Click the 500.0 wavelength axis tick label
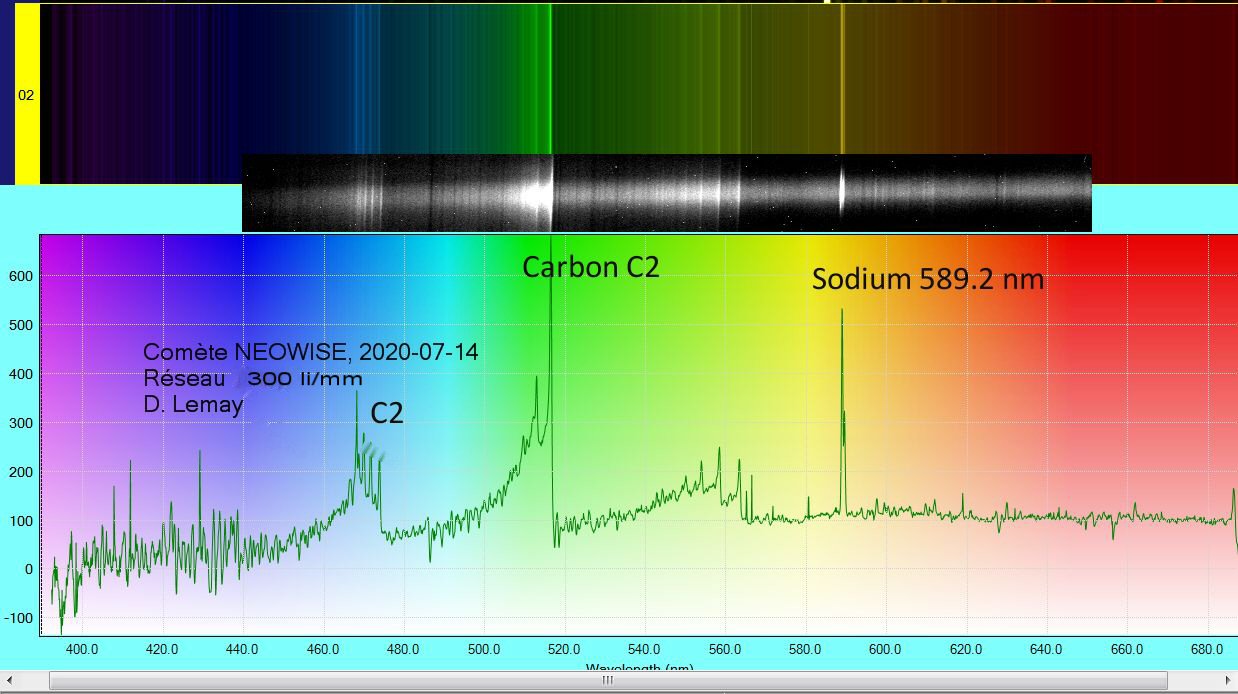This screenshot has height=694, width=1238. point(483,648)
